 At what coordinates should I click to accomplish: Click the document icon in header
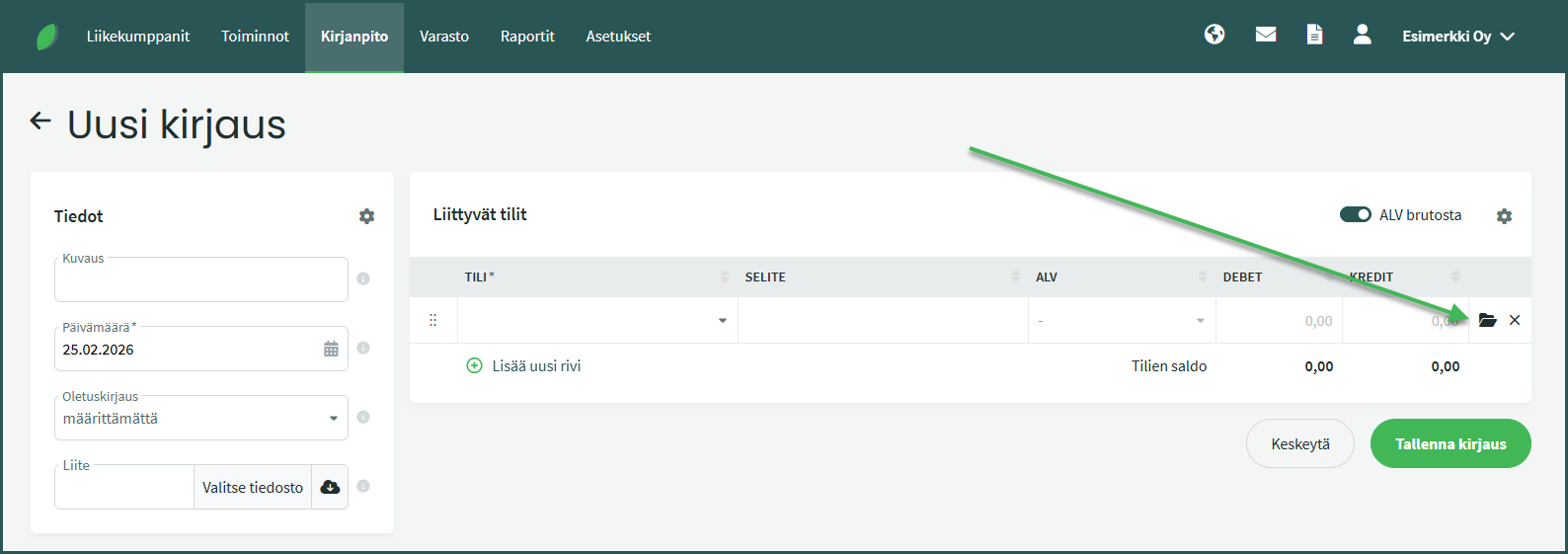pos(1314,36)
